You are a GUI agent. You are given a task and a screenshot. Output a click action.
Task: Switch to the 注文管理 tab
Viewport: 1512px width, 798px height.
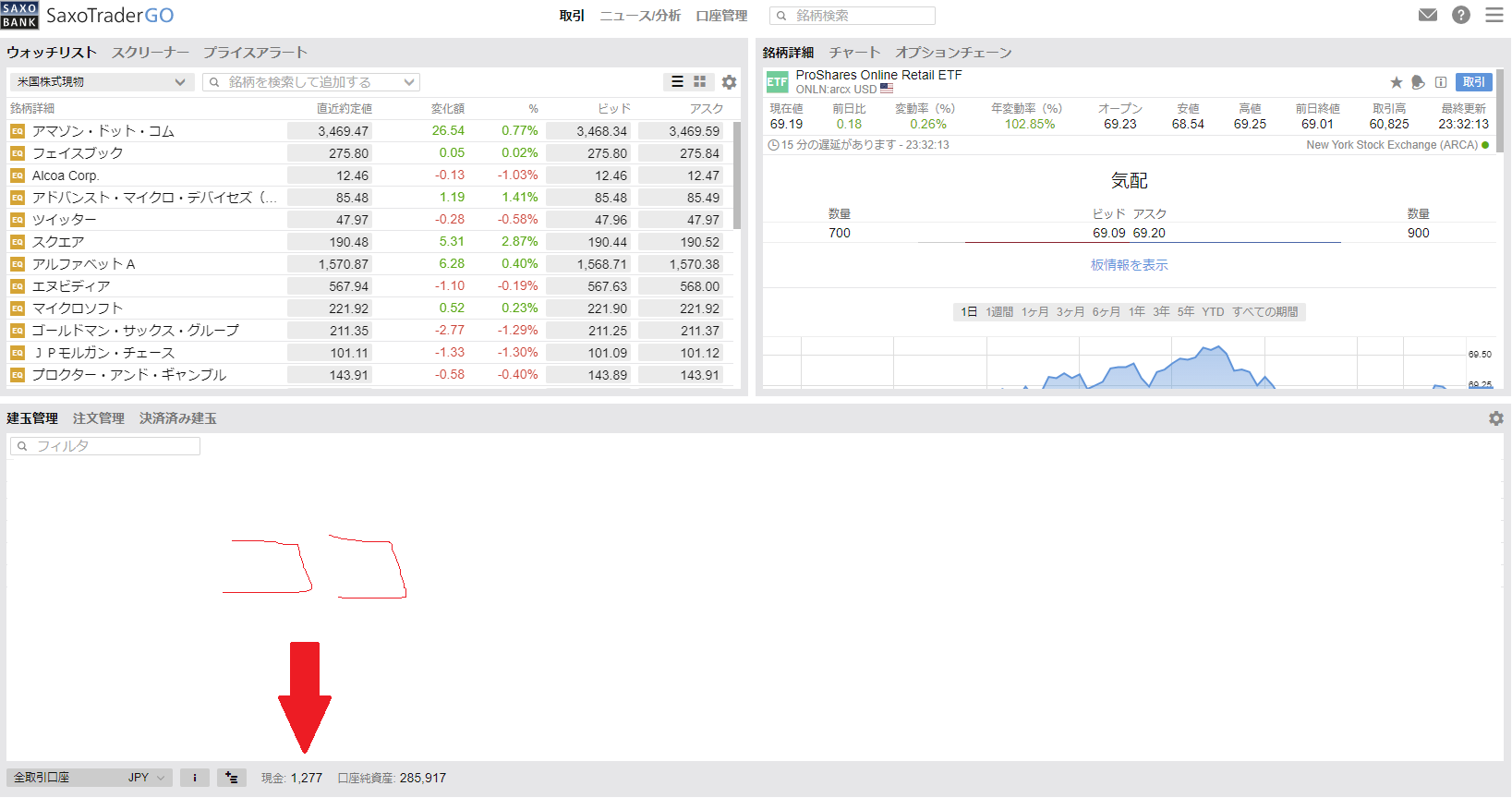pyautogui.click(x=99, y=418)
